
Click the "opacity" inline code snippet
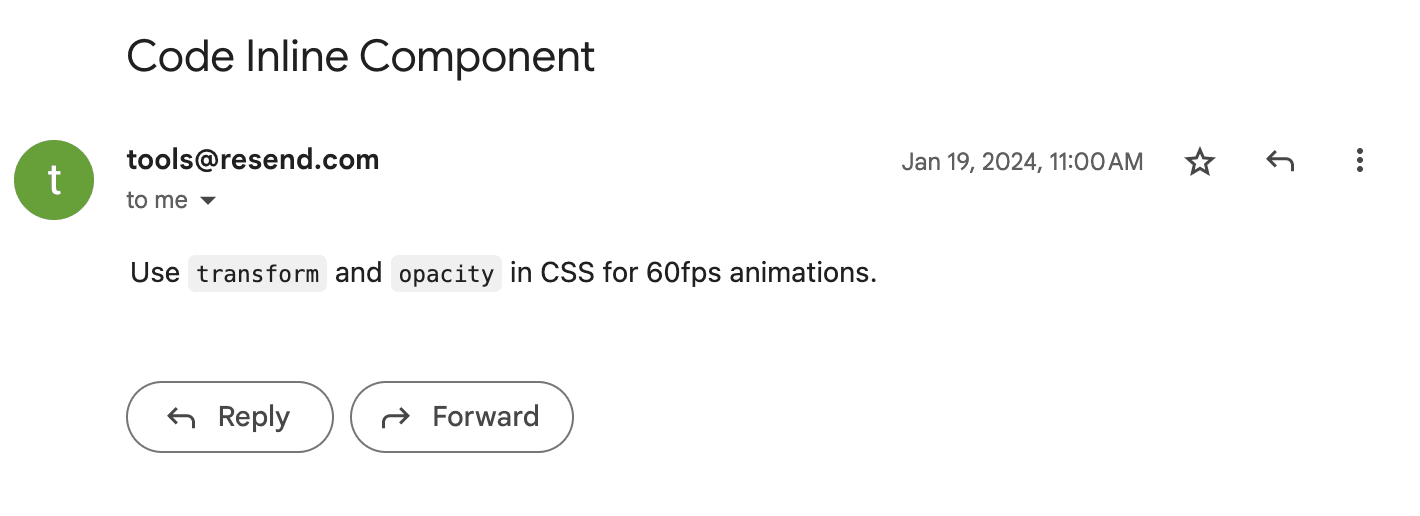pos(446,274)
